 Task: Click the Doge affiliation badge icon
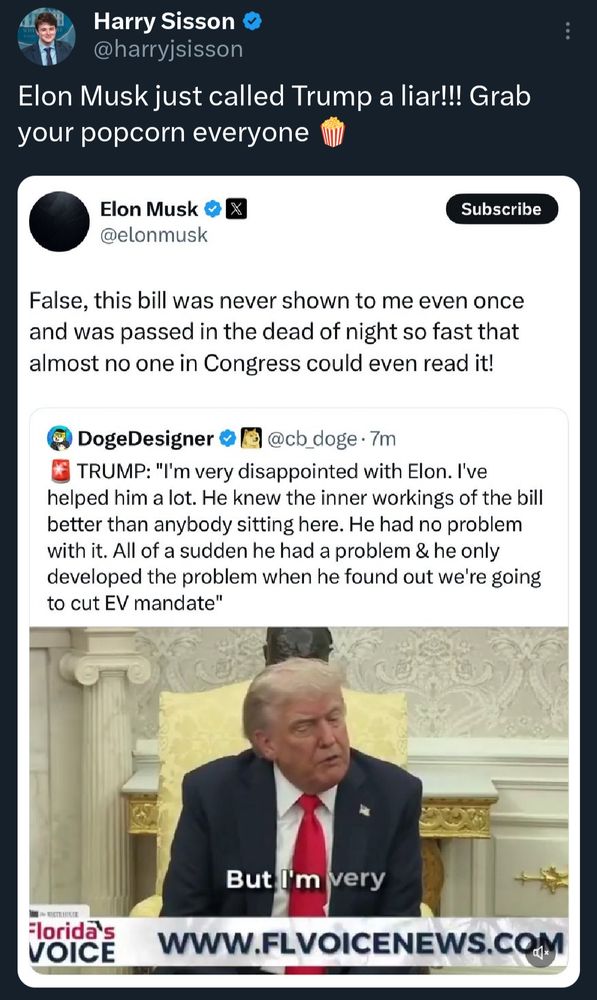tap(251, 438)
